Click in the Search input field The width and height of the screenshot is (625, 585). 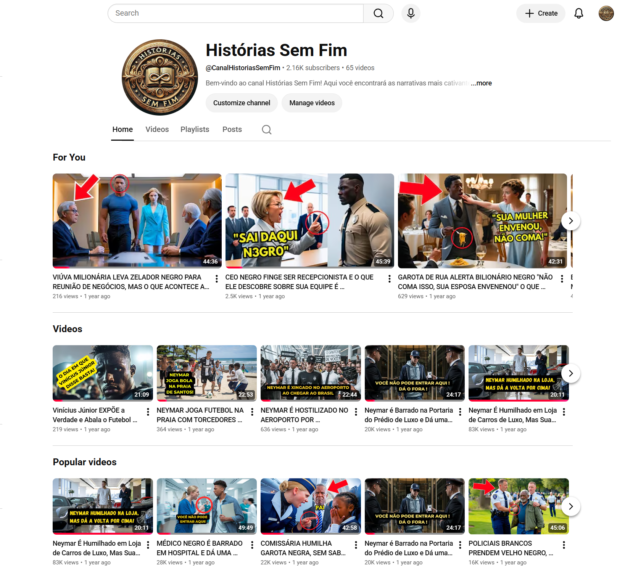(236, 14)
